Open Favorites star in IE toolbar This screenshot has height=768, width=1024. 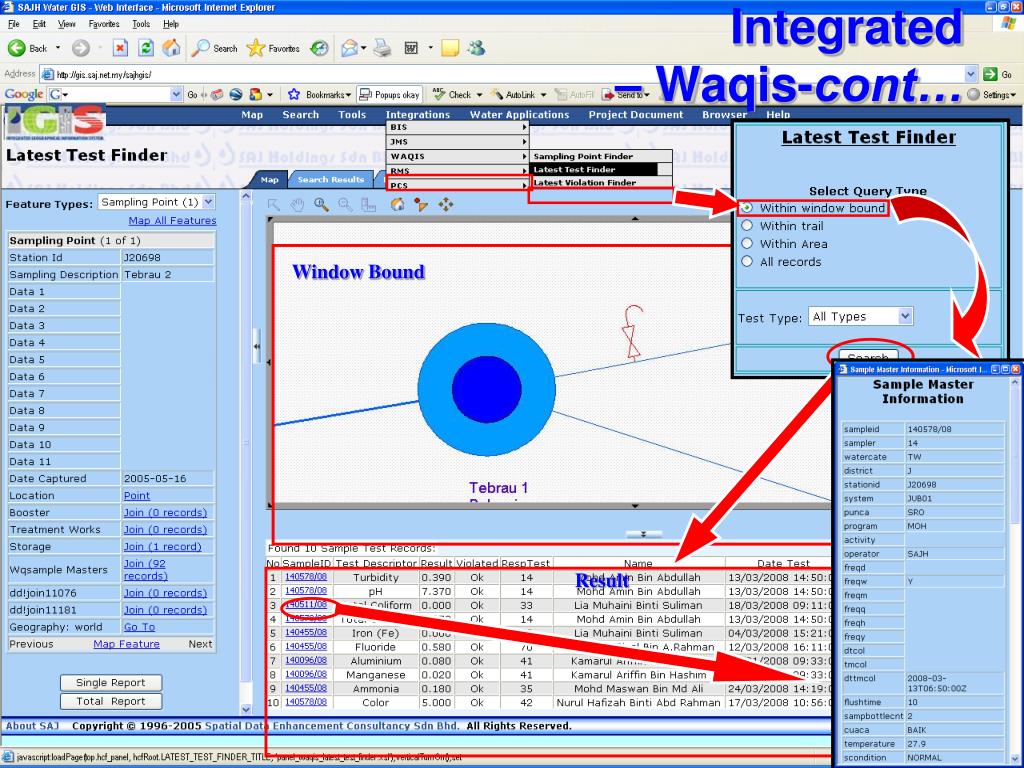(272, 48)
